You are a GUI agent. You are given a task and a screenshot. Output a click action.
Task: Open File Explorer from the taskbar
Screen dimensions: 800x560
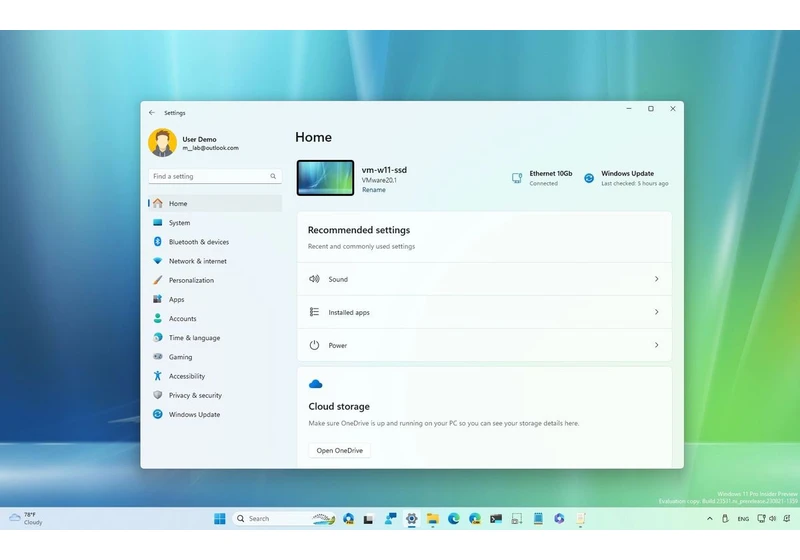433,519
